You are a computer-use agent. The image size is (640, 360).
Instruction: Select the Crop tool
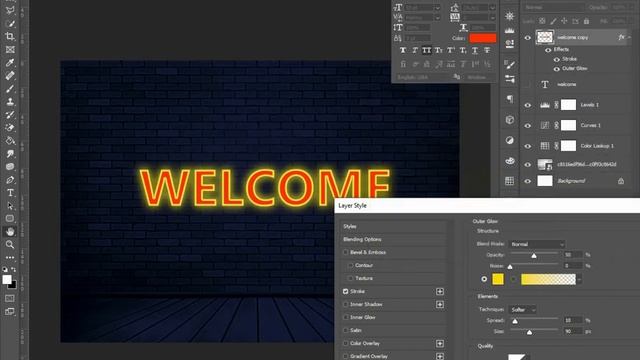[x=10, y=36]
